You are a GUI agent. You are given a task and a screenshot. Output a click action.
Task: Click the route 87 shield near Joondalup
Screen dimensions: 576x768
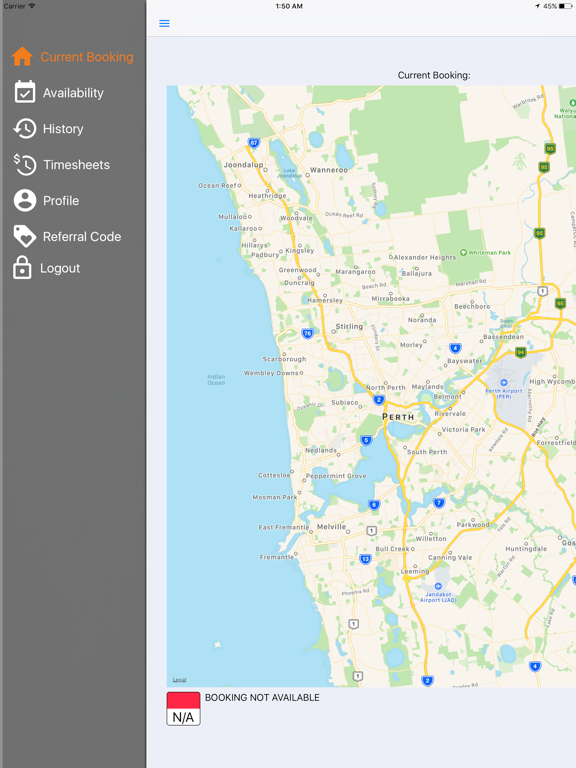[254, 143]
